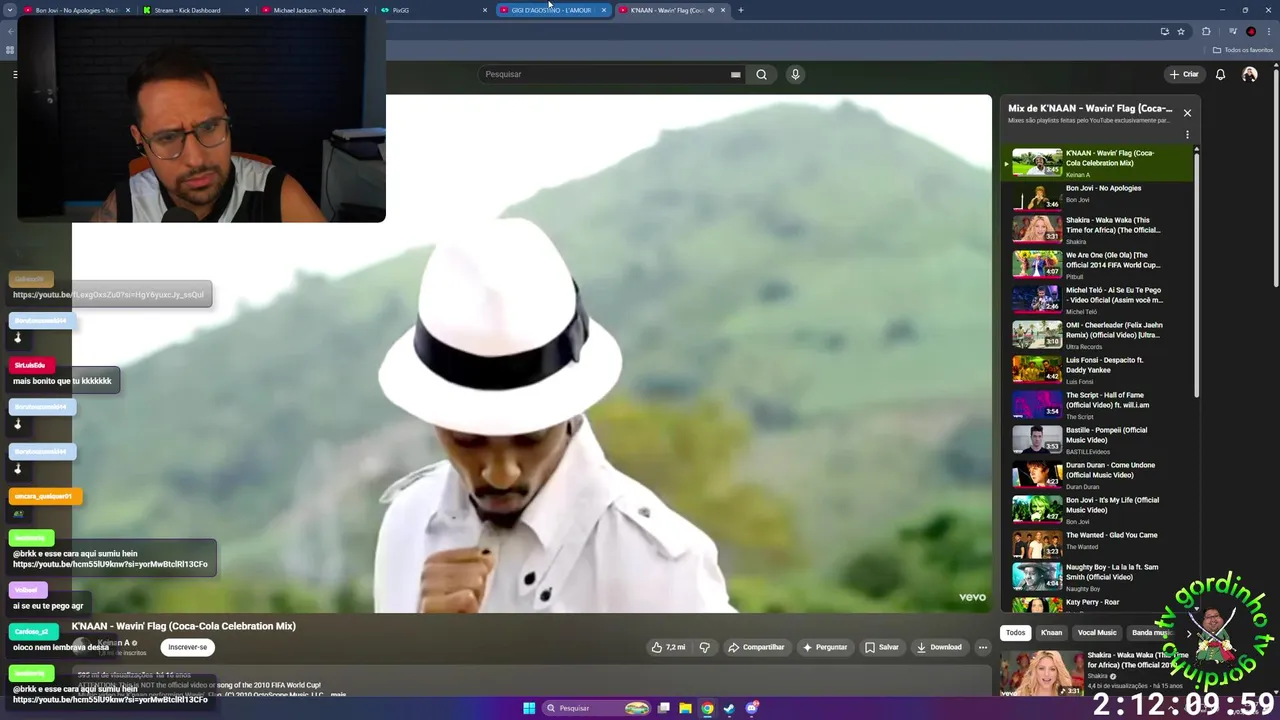Close the Mix de K'NAAN playlist panel
This screenshot has height=720, width=1280.
coord(1187,113)
